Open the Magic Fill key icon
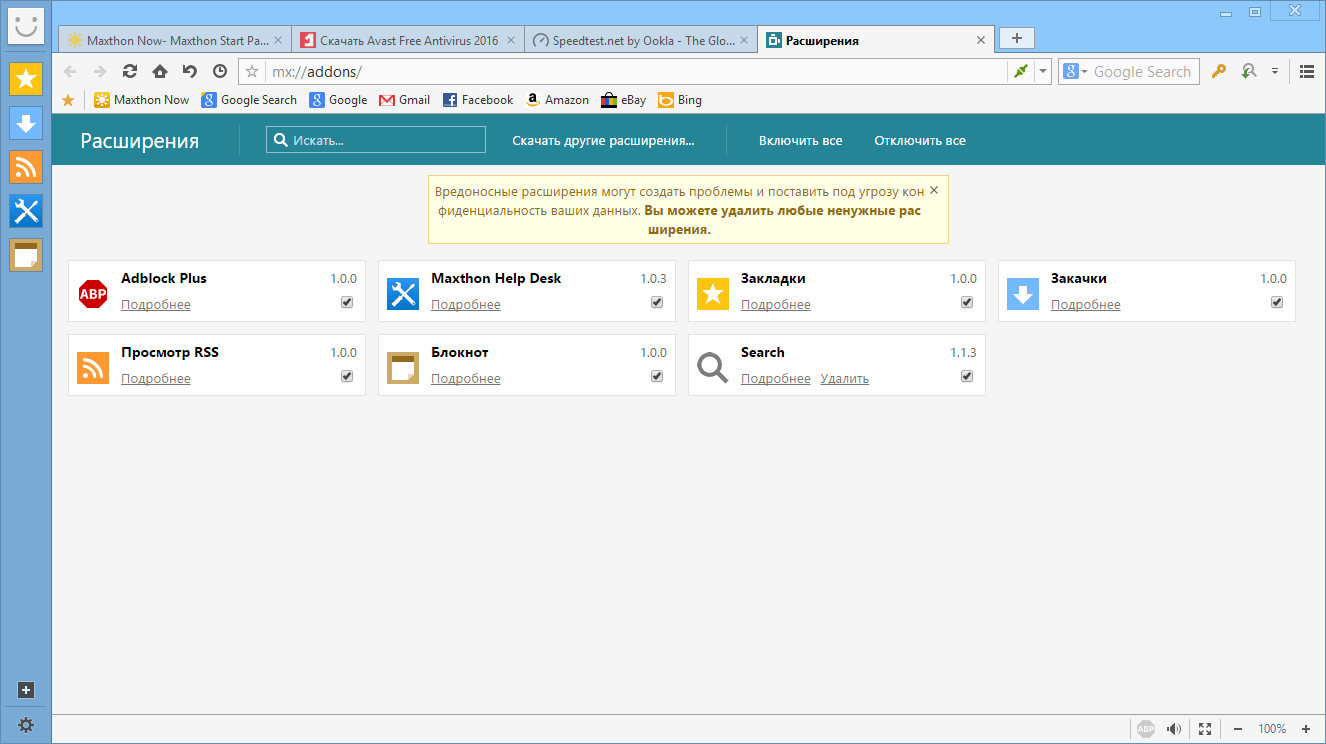Image resolution: width=1326 pixels, height=744 pixels. (1218, 71)
